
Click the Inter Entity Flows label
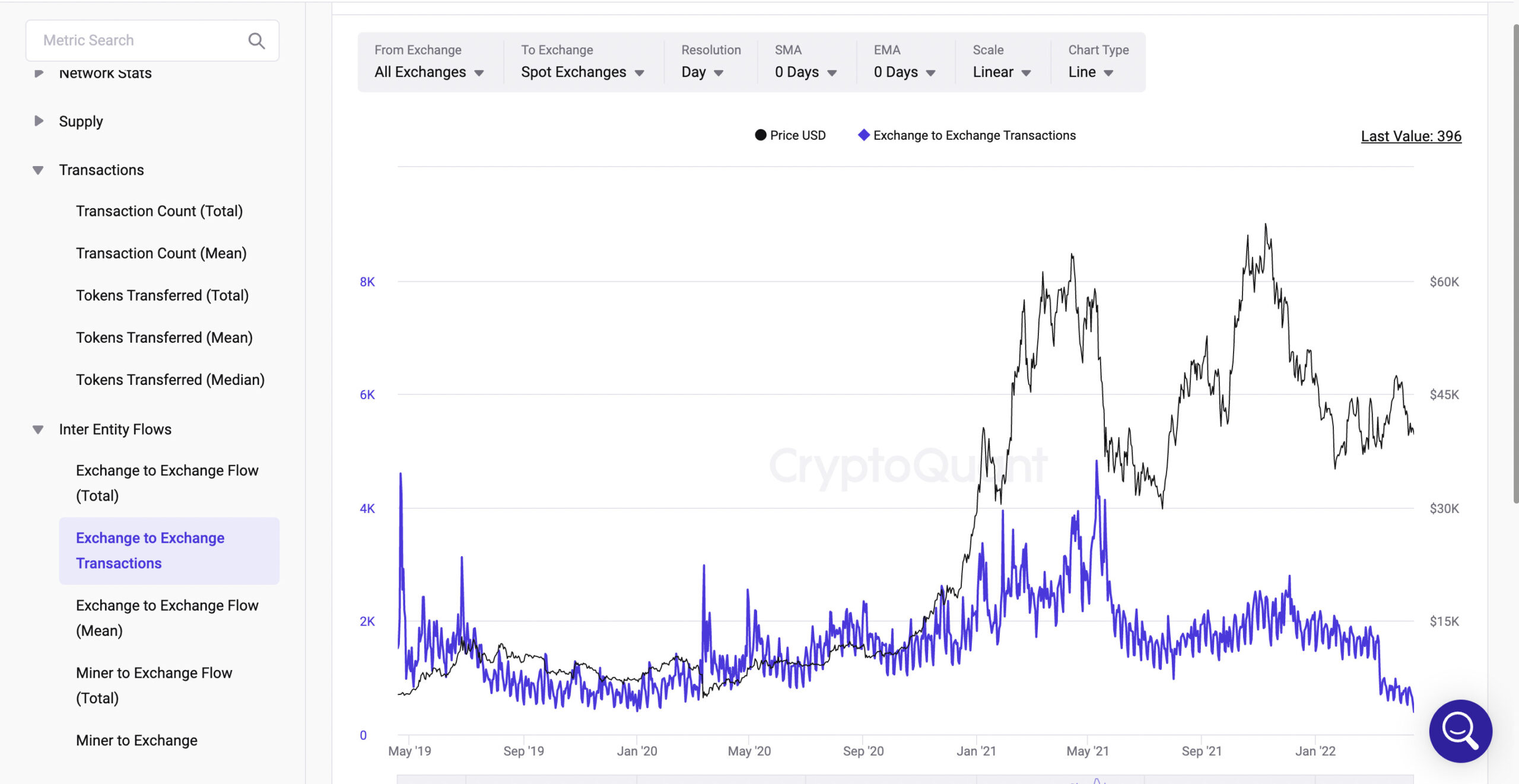115,429
